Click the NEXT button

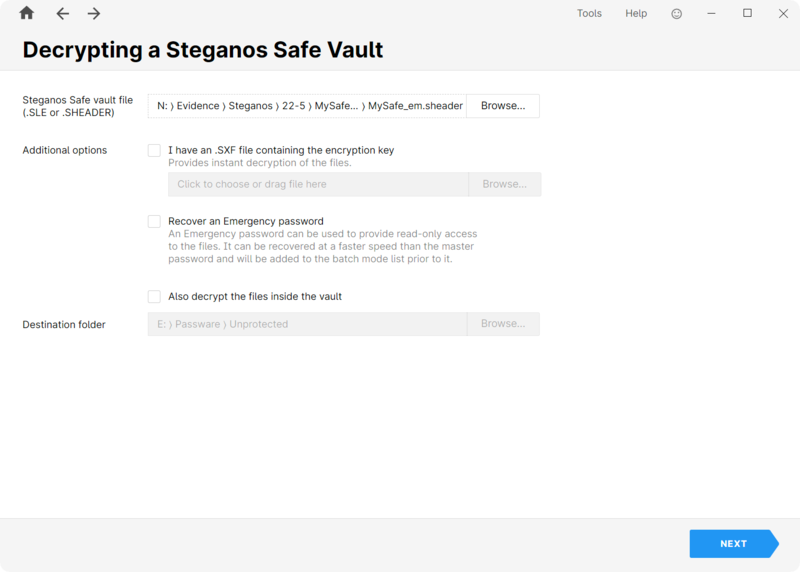[734, 544]
